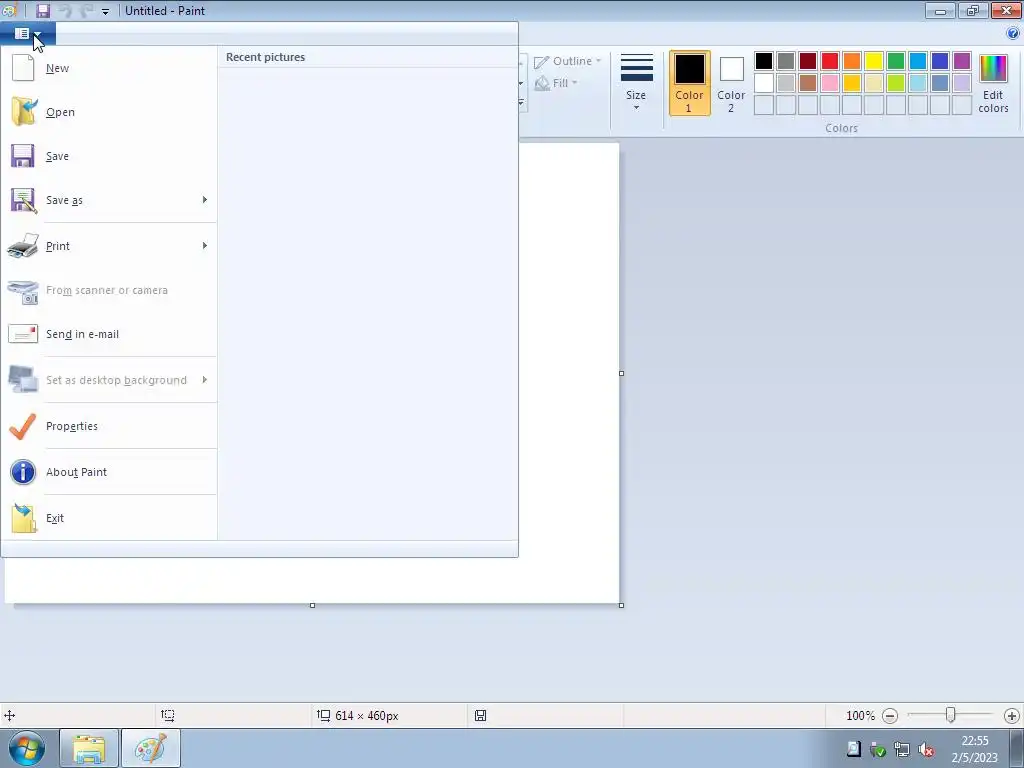Expand the Print submenu arrow
This screenshot has height=768, width=1024.
point(205,246)
